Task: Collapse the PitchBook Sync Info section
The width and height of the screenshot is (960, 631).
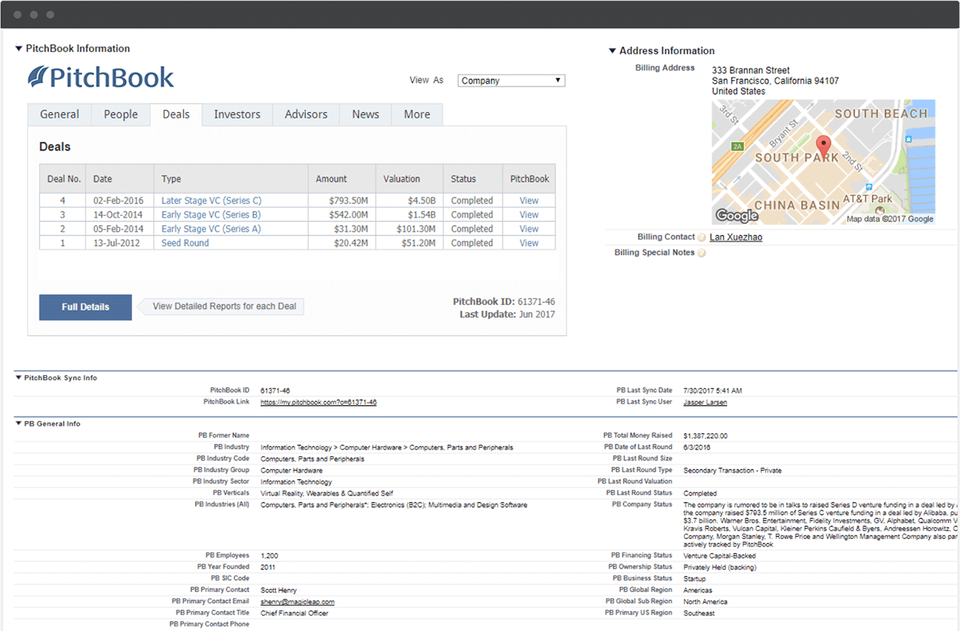Action: [18, 378]
